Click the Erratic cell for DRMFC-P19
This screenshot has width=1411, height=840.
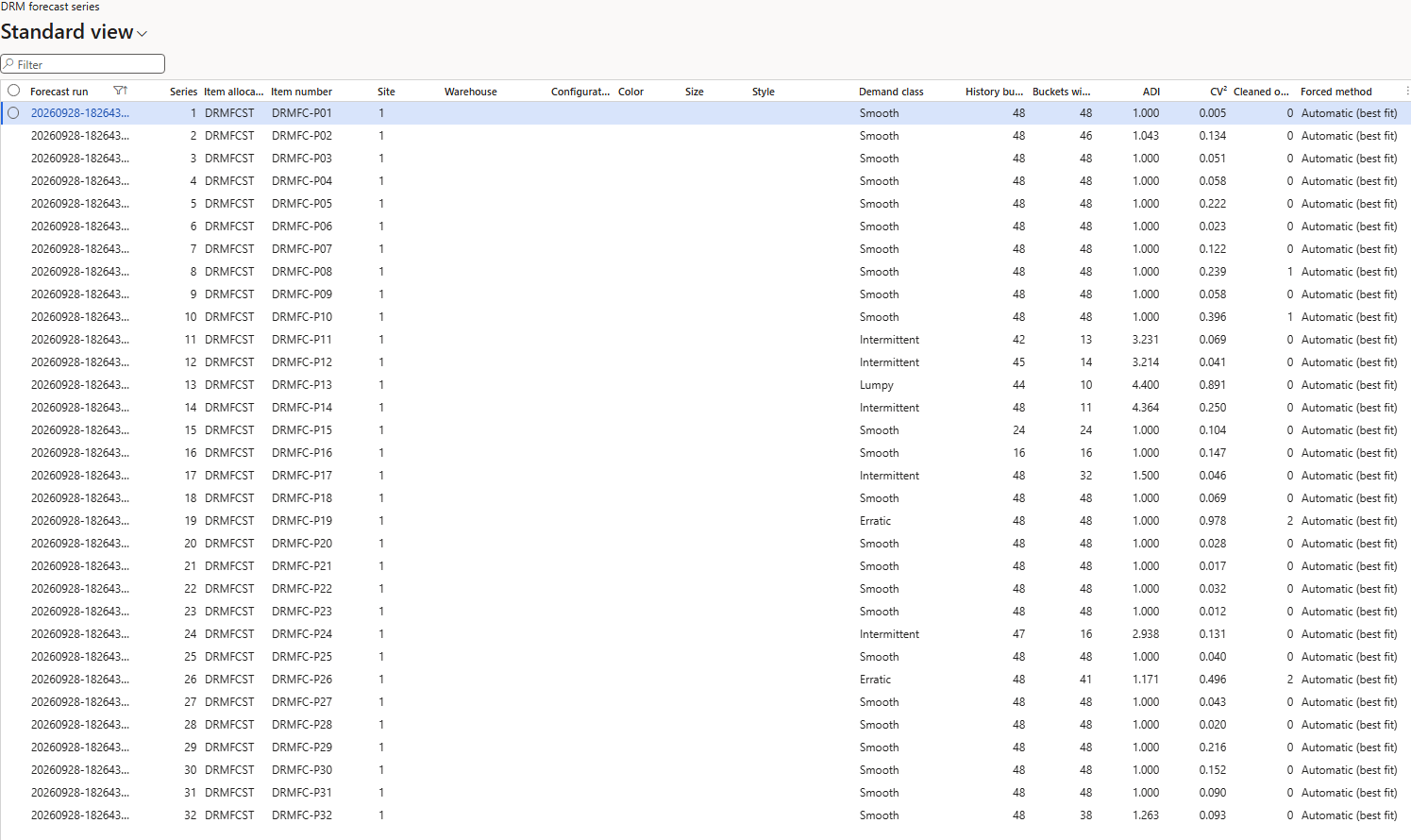875,521
